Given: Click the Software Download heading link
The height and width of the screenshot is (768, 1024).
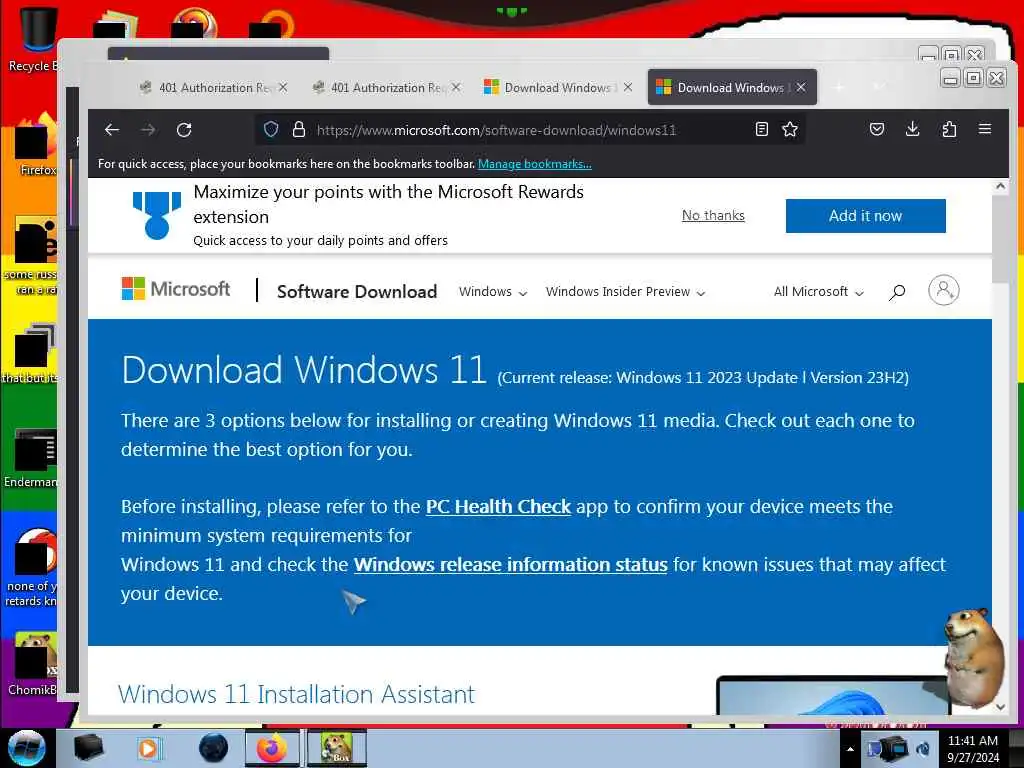Looking at the screenshot, I should click(x=357, y=292).
